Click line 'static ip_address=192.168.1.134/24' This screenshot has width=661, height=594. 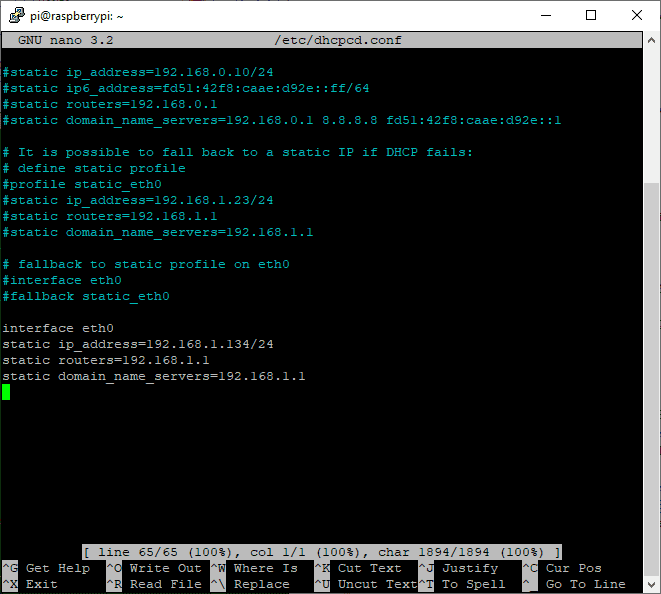tap(138, 344)
